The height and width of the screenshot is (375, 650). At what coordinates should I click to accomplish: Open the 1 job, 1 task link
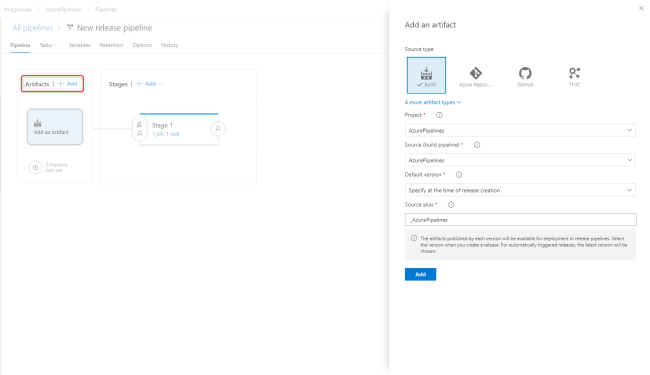(x=165, y=134)
